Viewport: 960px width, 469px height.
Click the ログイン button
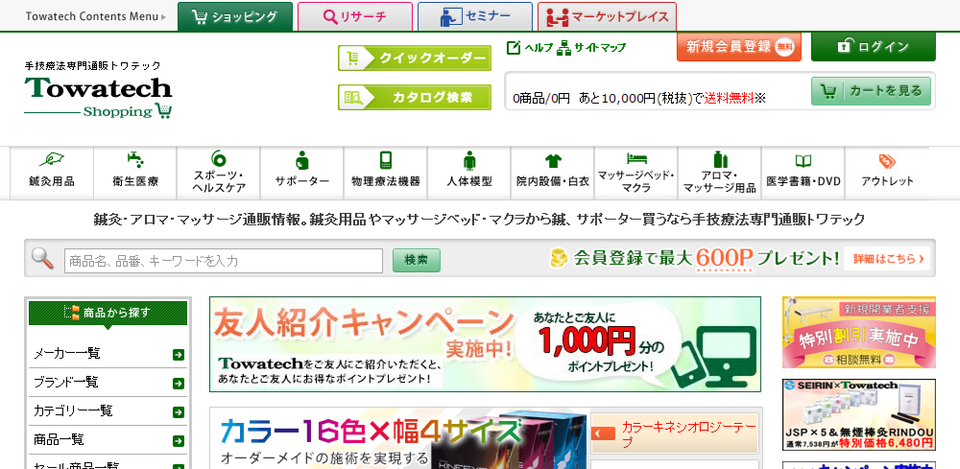872,47
